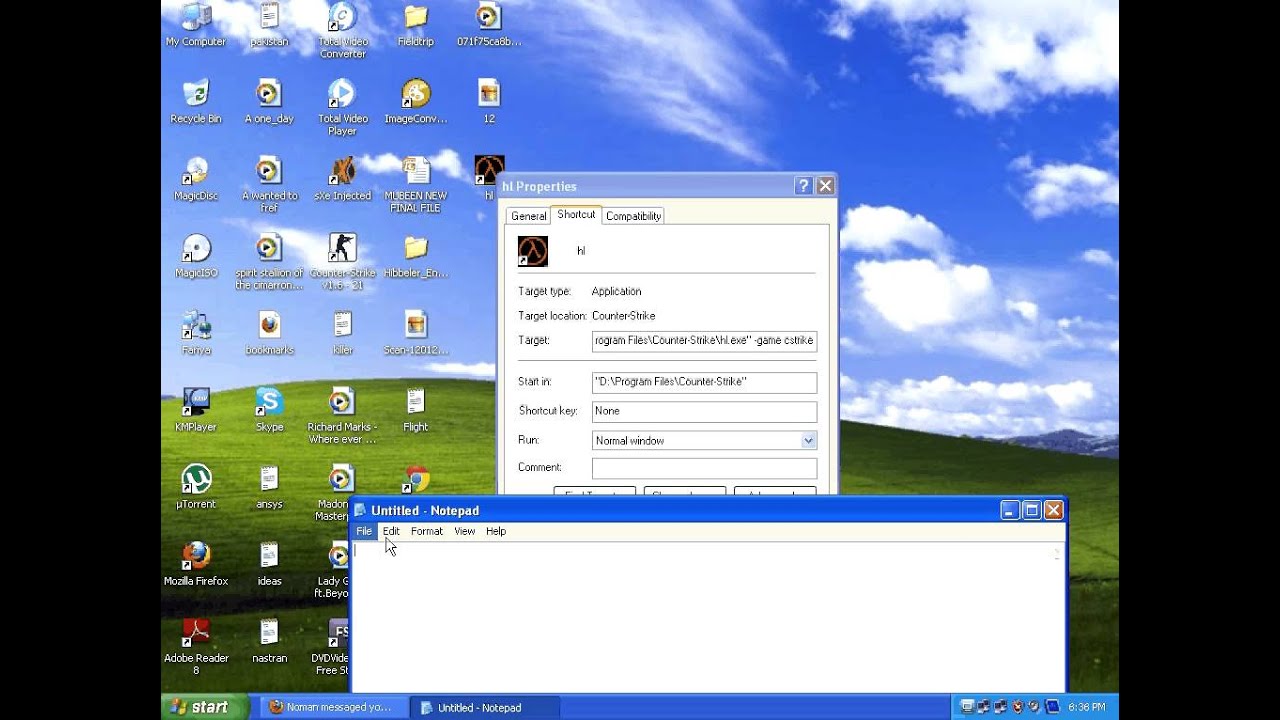Screen dimensions: 1280x720
Task: Open Notepad Format menu
Action: click(x=427, y=531)
